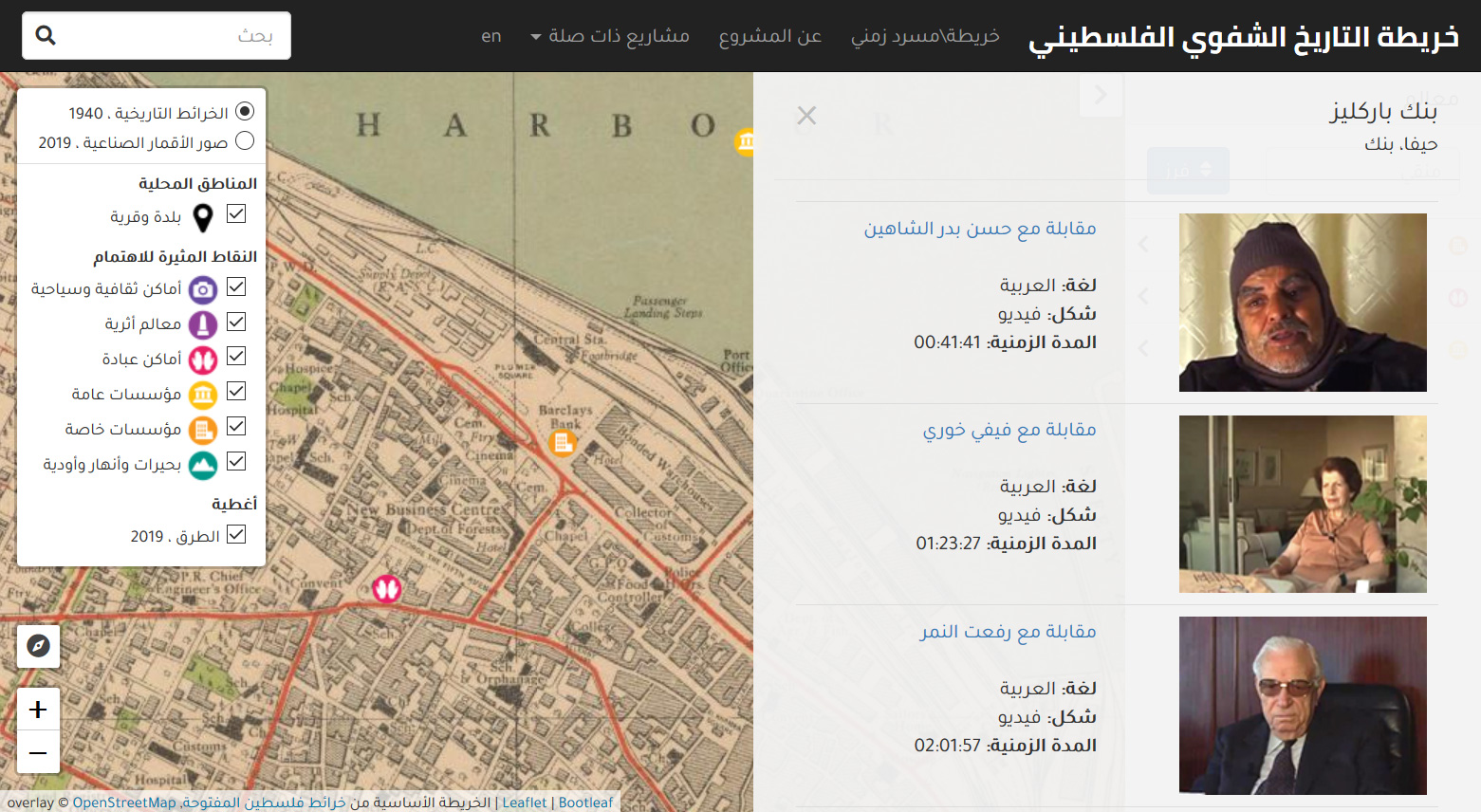The width and height of the screenshot is (1481, 812).
Task: Zoom in the map with plus button
Action: 38,710
